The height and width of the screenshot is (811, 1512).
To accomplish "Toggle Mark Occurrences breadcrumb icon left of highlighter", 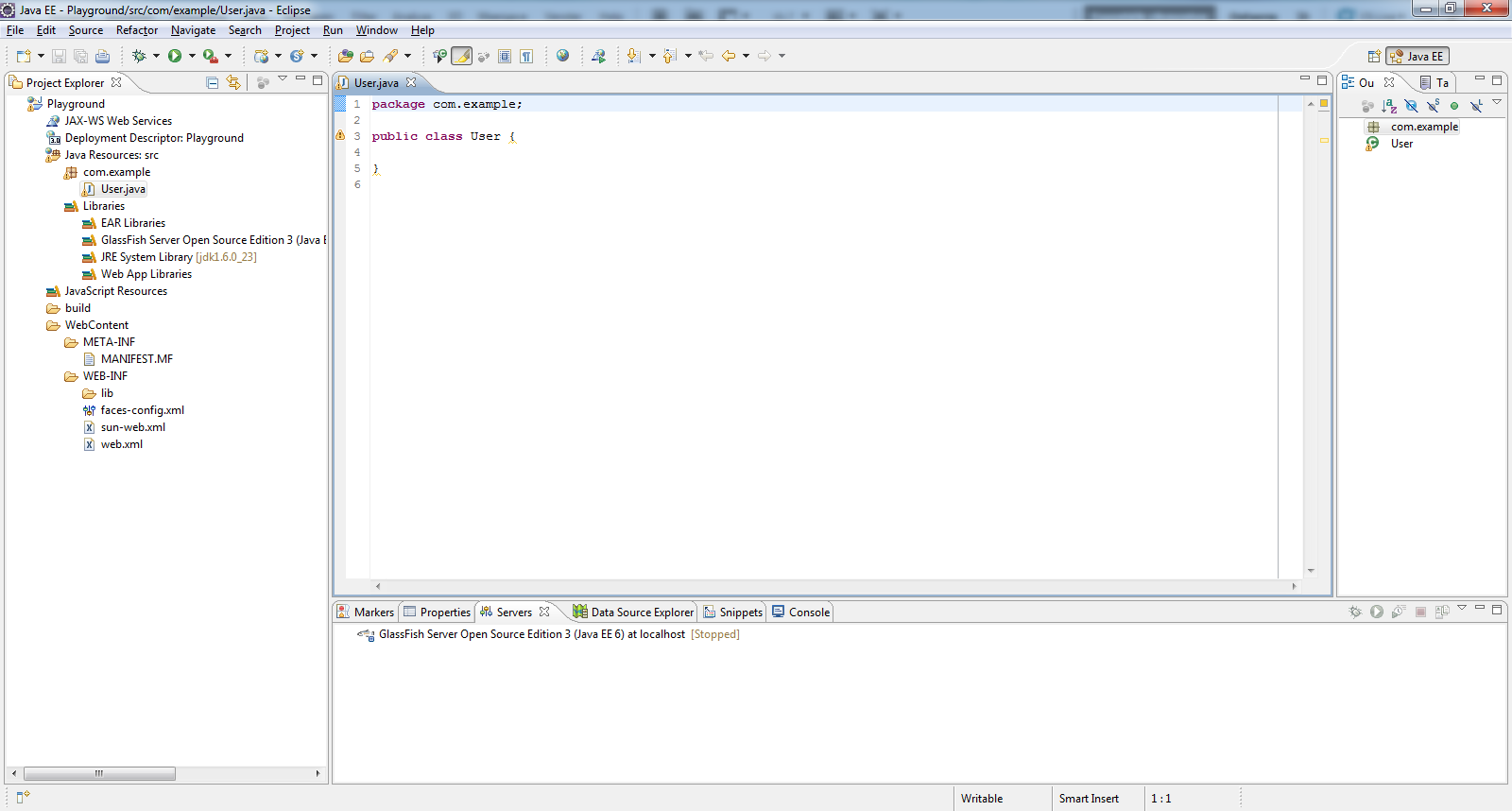I will point(439,56).
